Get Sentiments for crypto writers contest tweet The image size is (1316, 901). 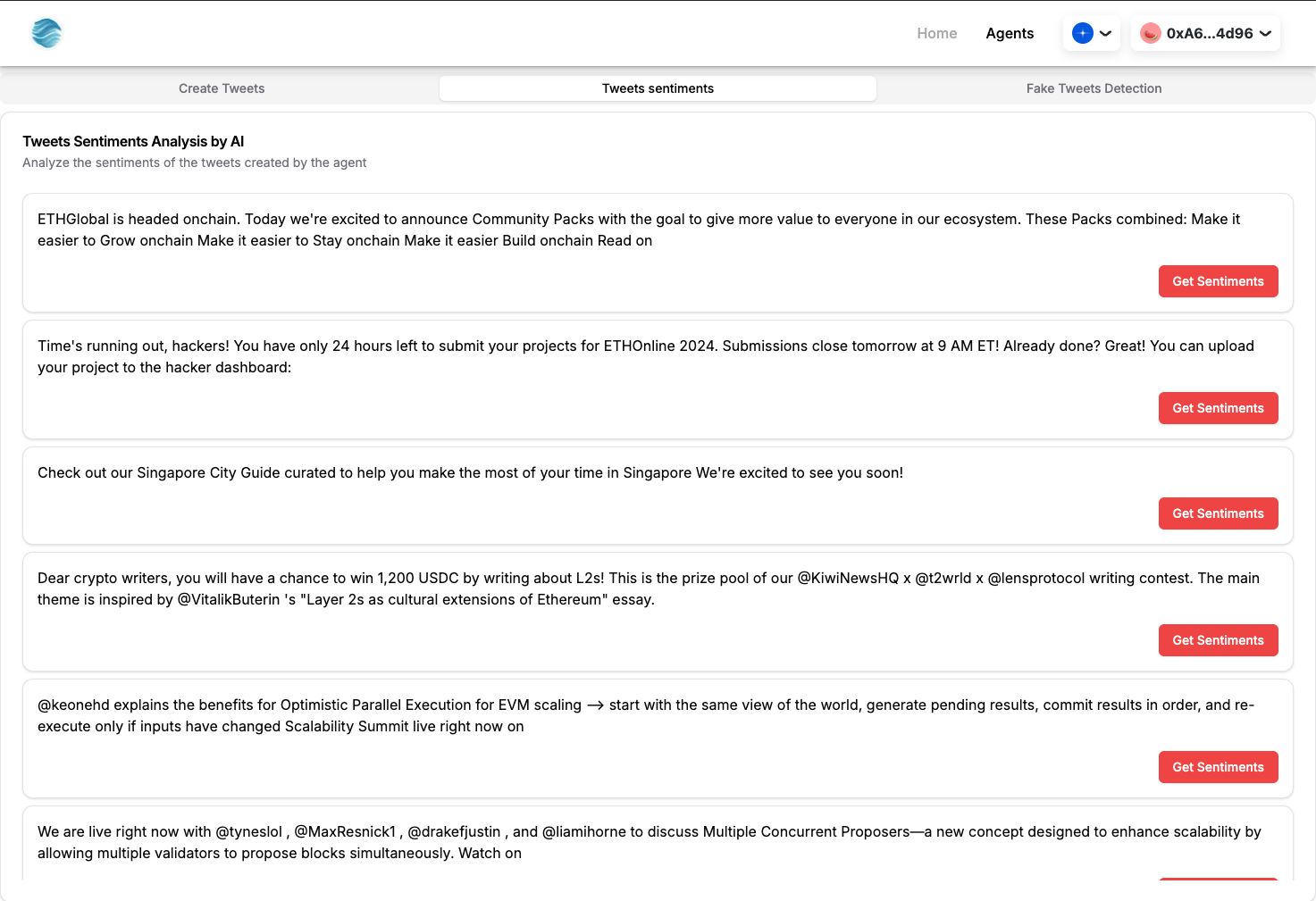(1218, 640)
